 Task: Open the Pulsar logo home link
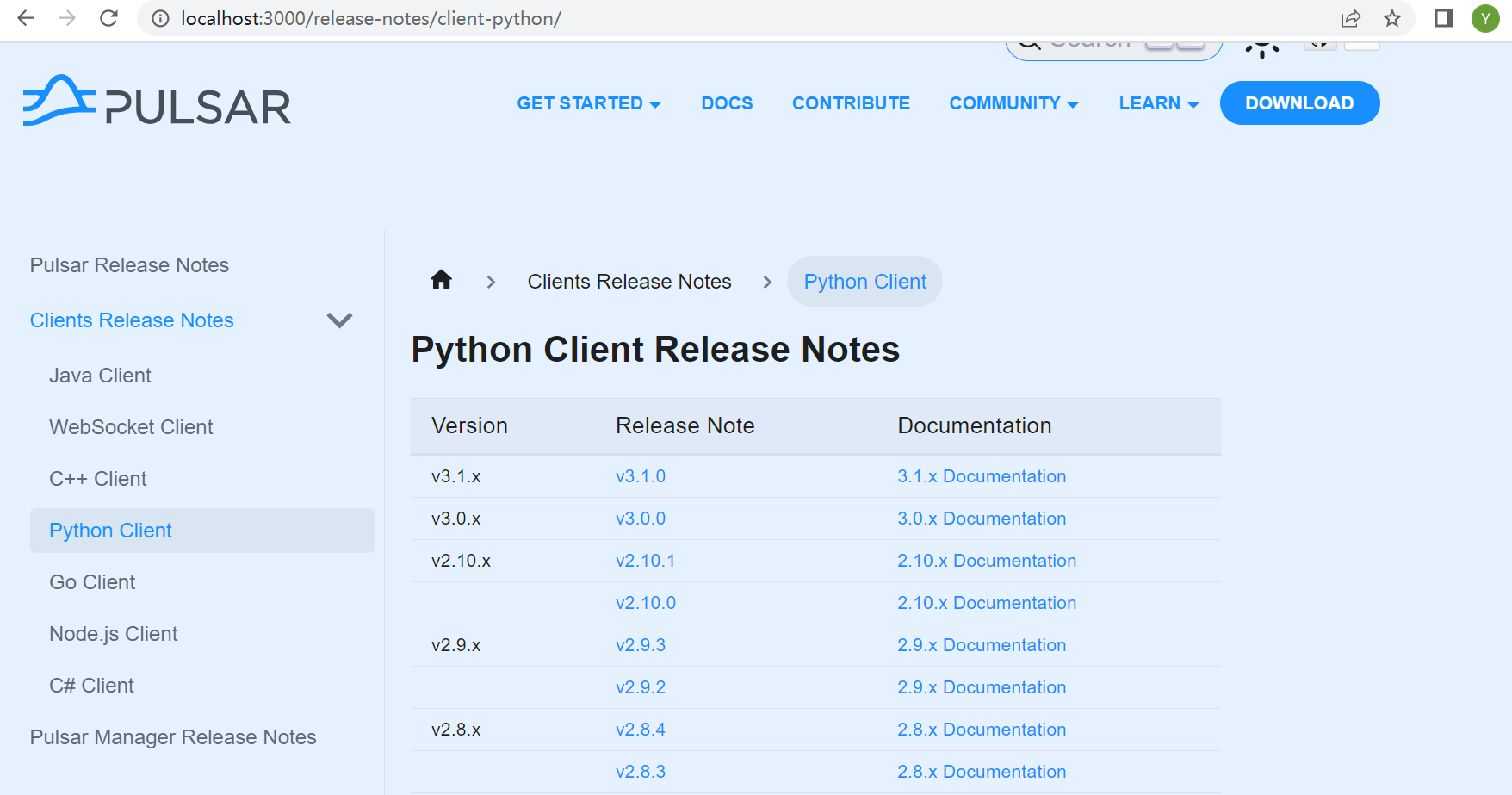coord(157,102)
